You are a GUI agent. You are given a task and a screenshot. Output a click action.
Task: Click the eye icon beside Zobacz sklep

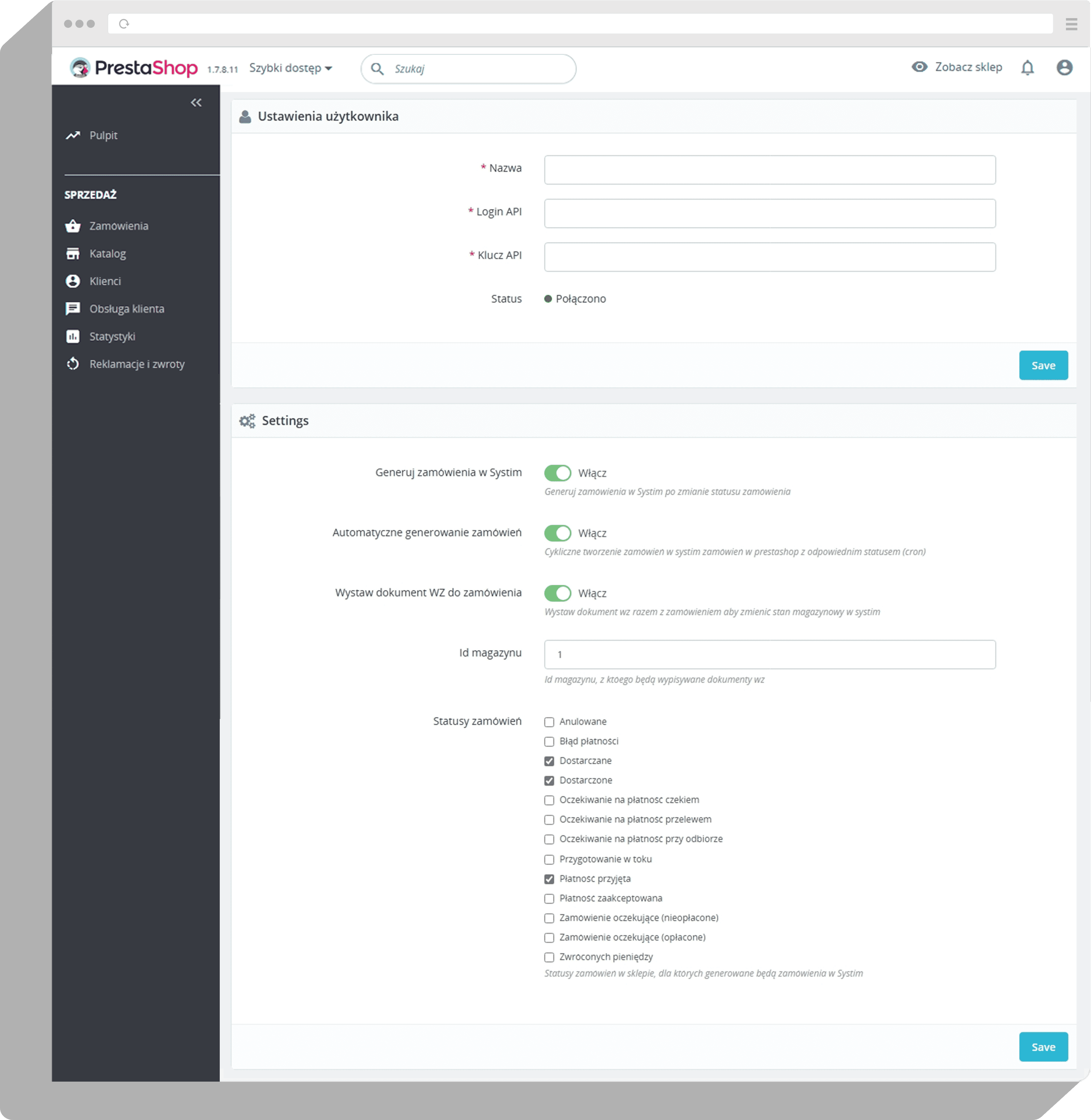(919, 67)
